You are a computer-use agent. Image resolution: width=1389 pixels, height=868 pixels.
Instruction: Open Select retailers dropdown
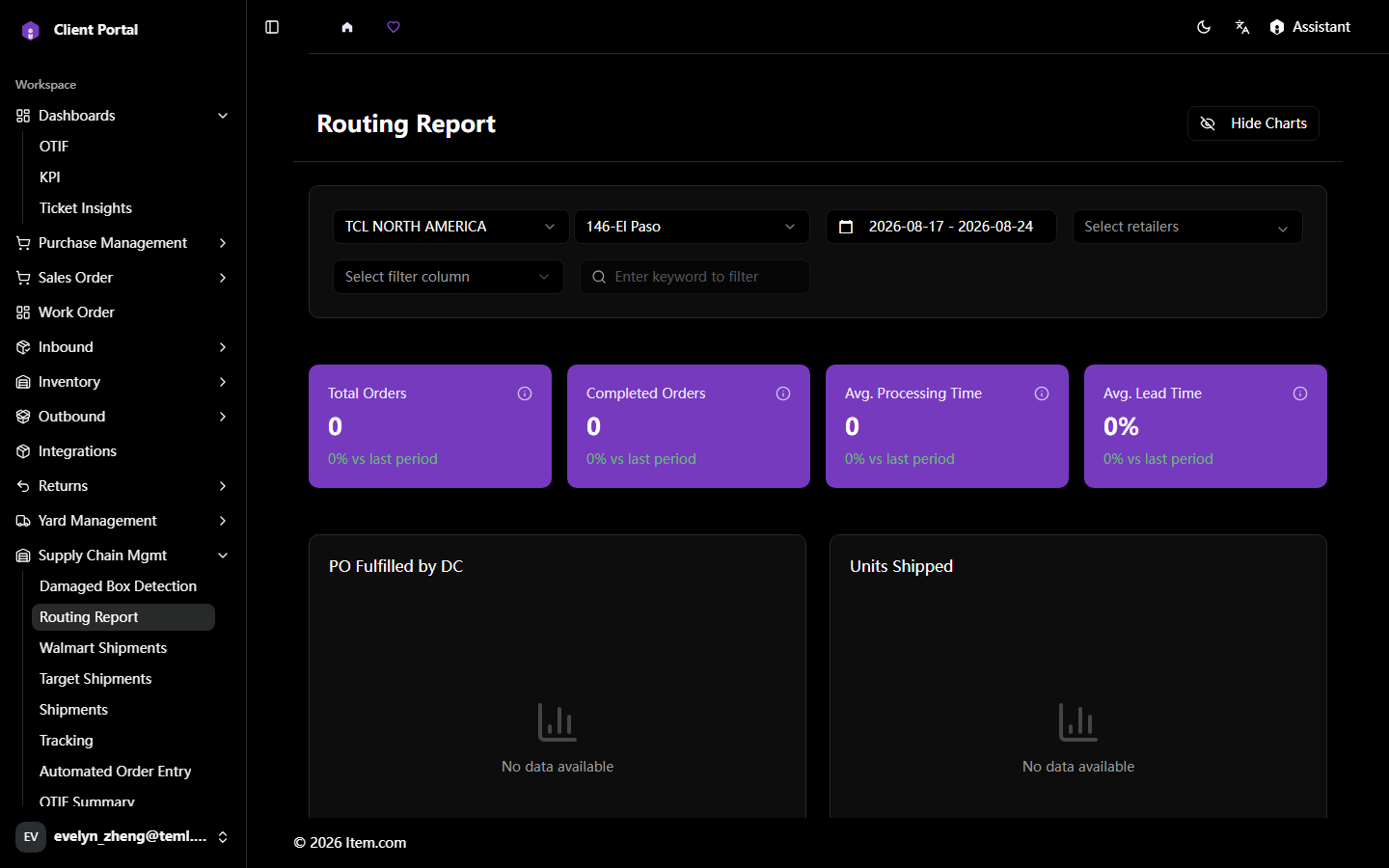click(1187, 227)
